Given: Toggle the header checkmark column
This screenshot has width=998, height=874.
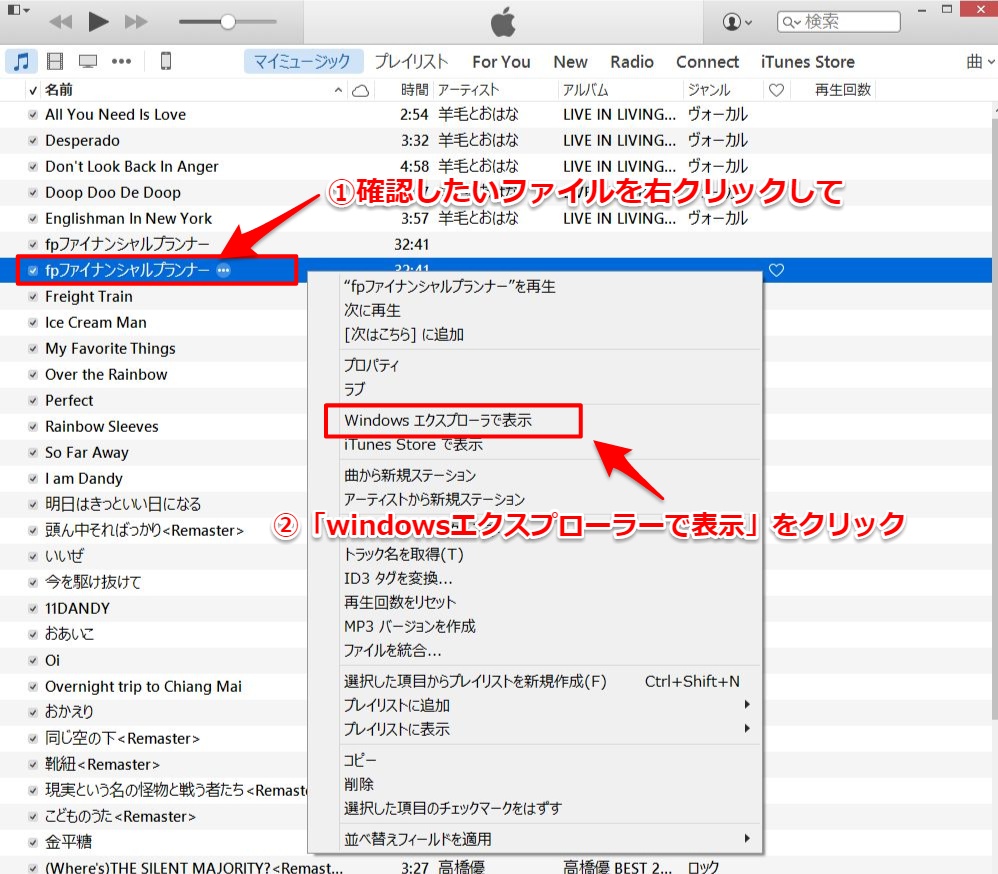Looking at the screenshot, I should (33, 90).
